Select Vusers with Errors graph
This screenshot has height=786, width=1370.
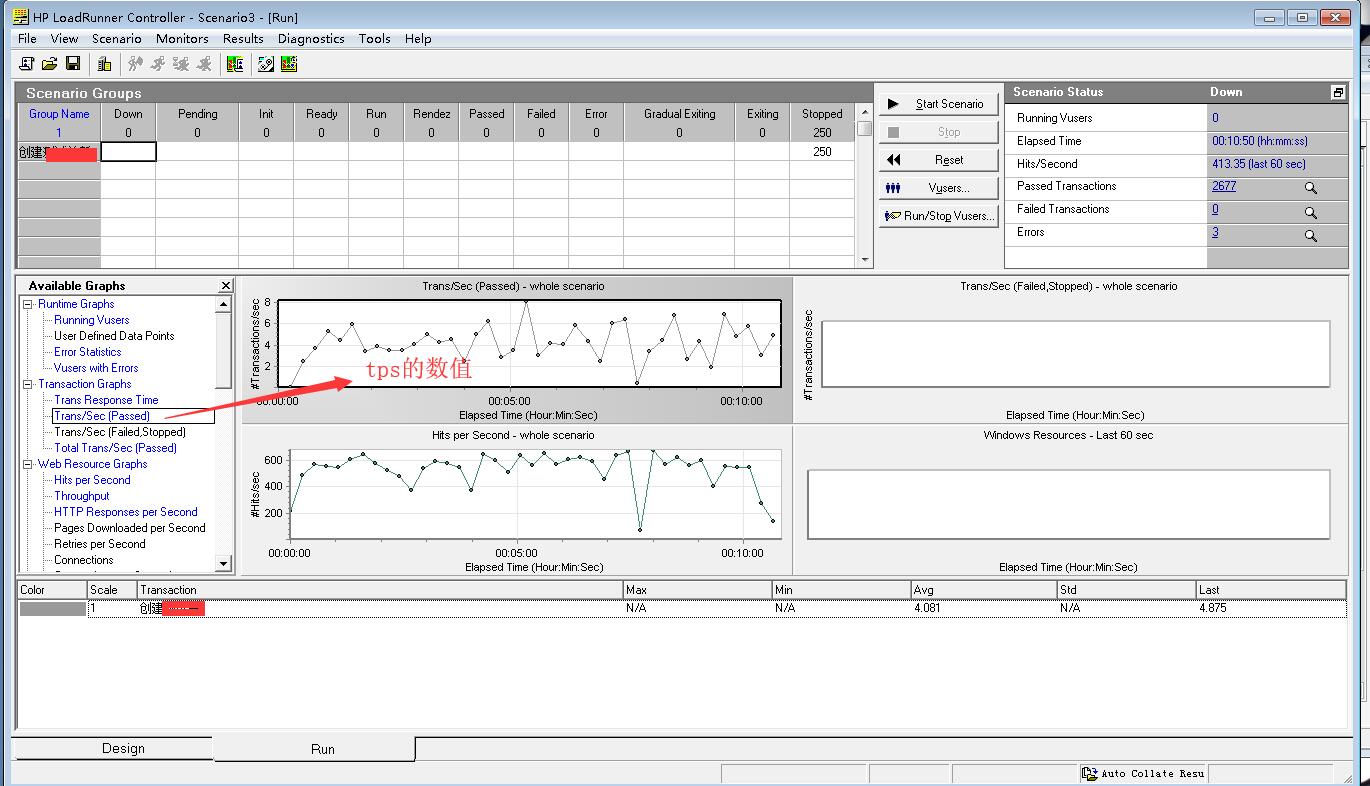(x=96, y=368)
